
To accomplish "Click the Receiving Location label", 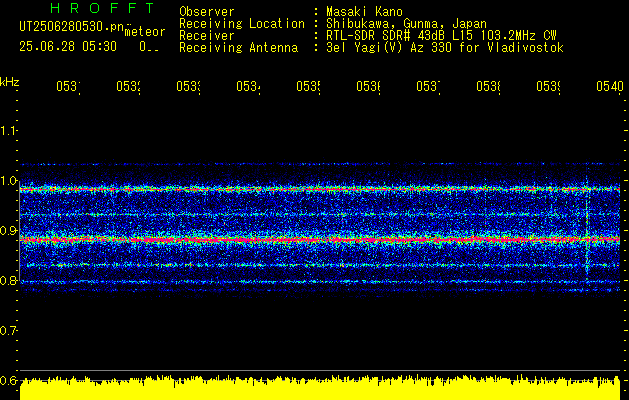I will 242,24.
